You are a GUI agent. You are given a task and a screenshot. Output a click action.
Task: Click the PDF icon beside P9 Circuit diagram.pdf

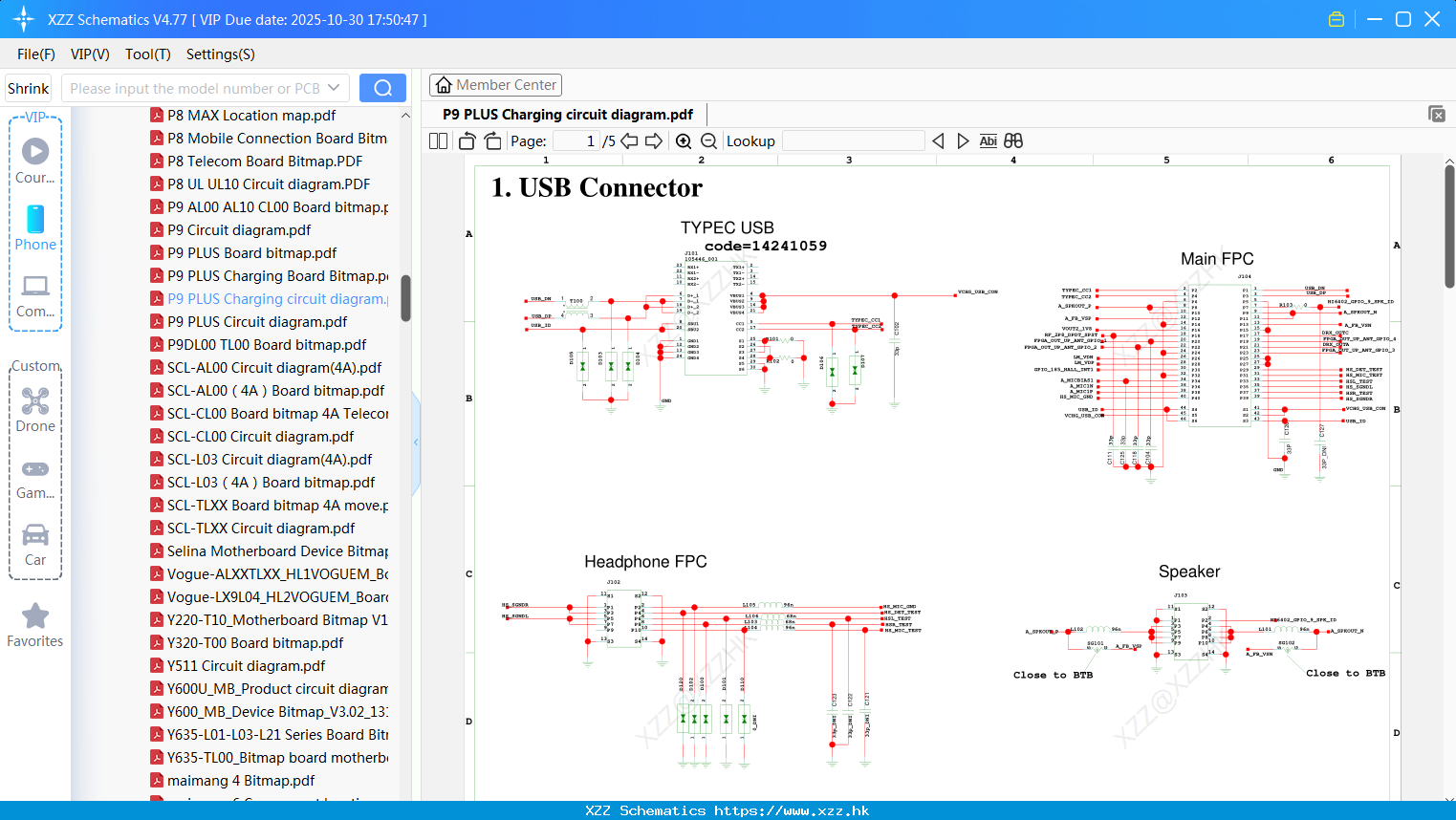click(x=157, y=230)
